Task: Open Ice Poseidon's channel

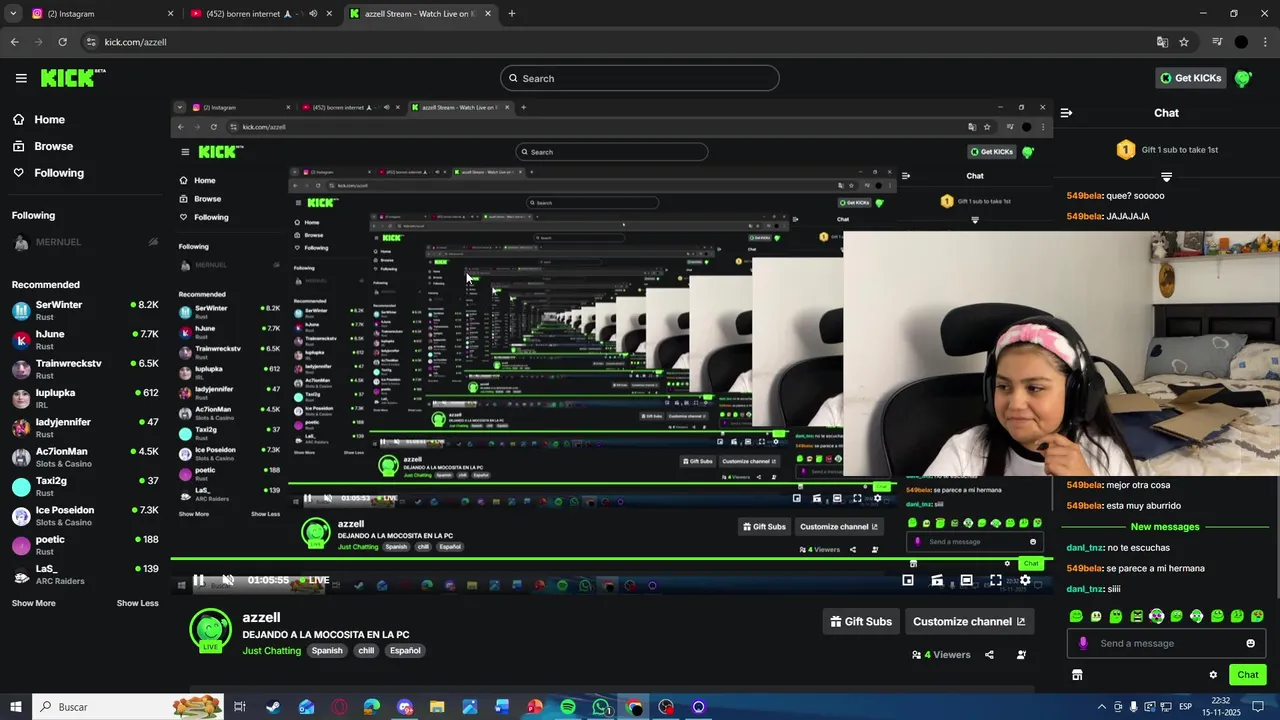Action: point(85,516)
